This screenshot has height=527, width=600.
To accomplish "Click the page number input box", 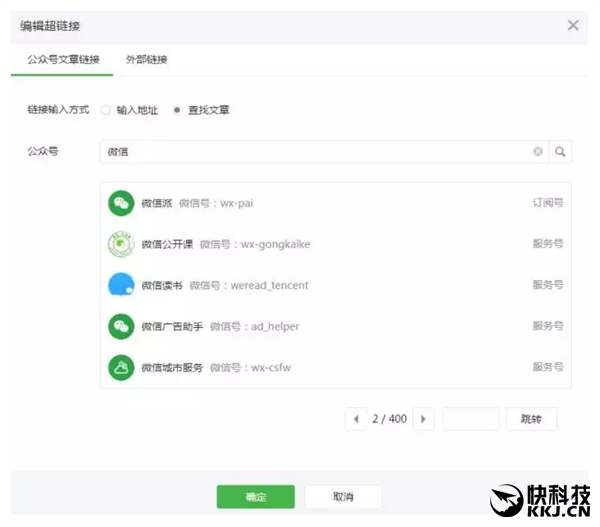I will tap(470, 419).
